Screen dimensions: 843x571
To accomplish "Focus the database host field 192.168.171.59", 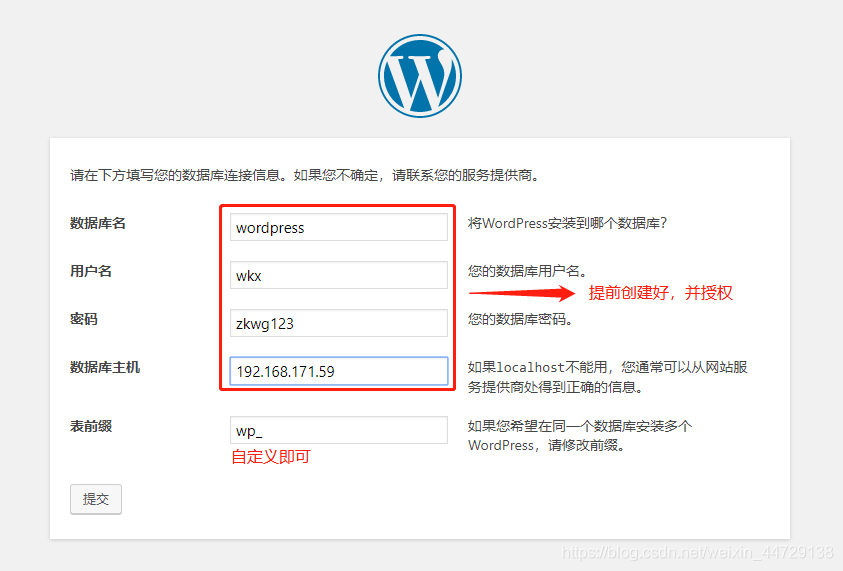I will click(x=339, y=371).
